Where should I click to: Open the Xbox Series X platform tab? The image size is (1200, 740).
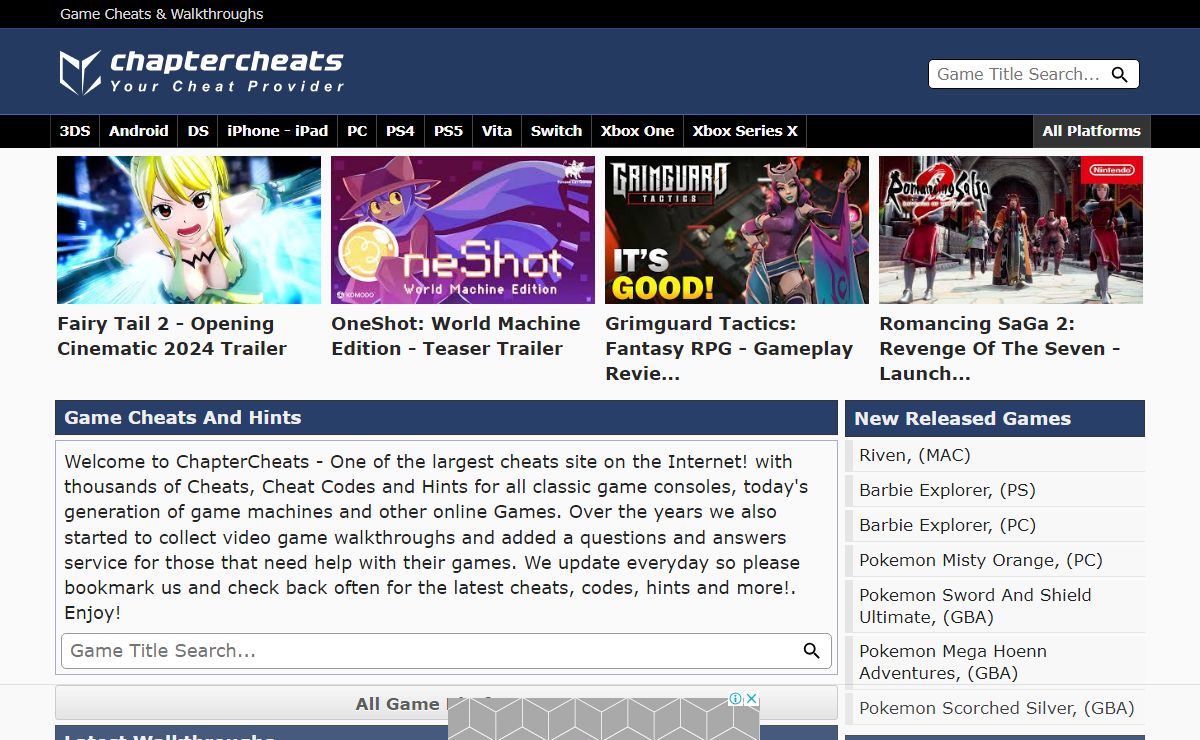[x=745, y=131]
